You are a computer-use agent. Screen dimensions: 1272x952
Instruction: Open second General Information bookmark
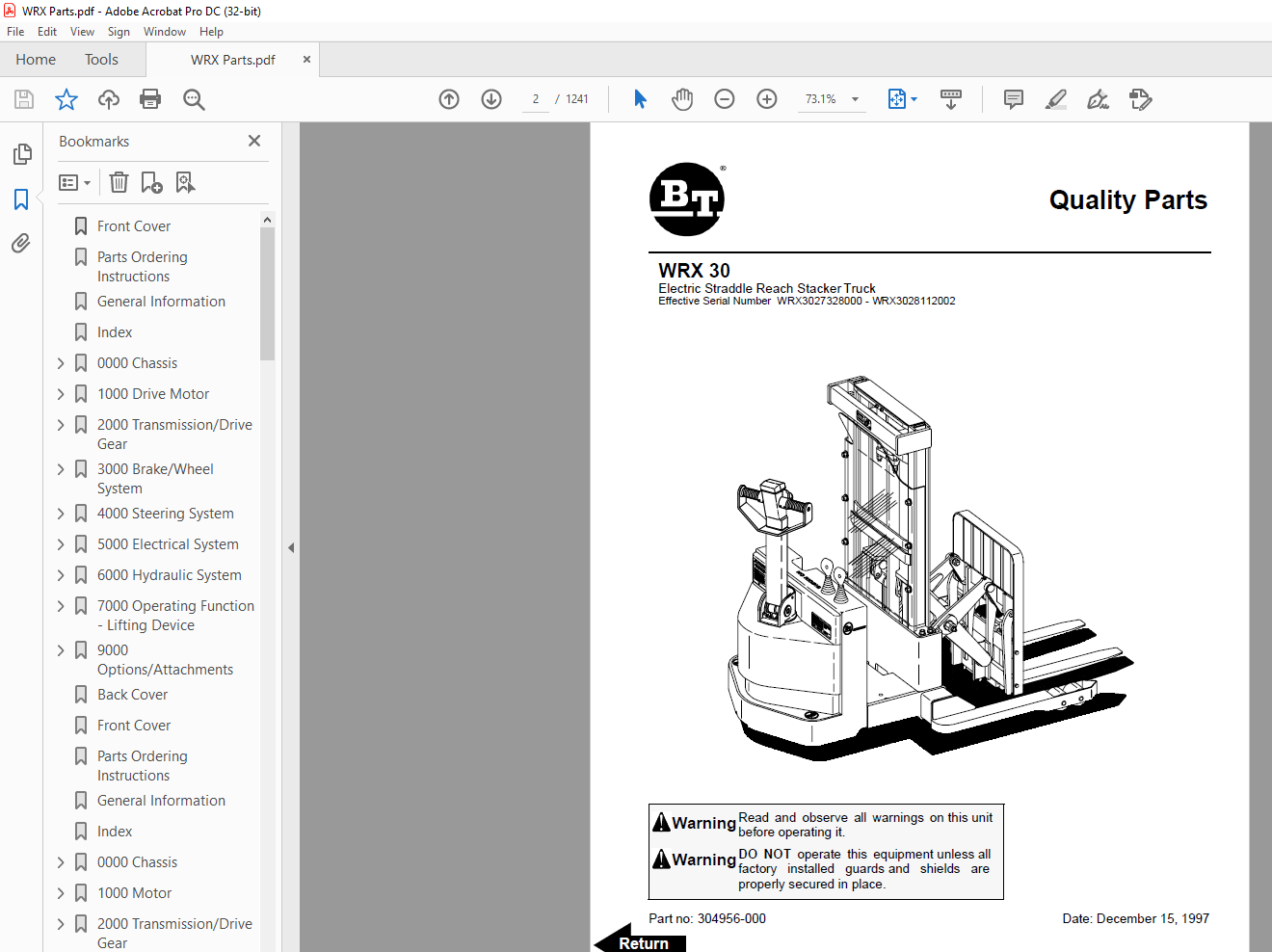(x=161, y=801)
